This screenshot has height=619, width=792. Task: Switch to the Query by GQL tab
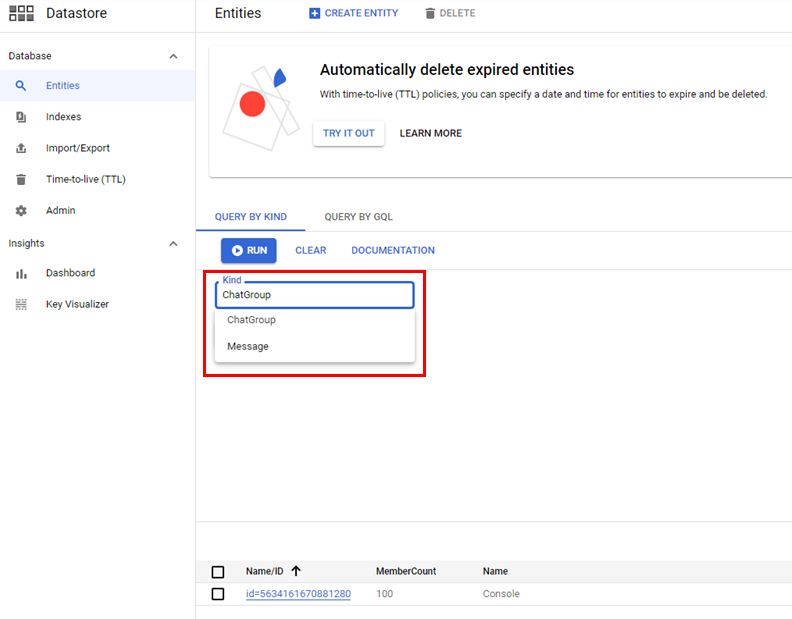click(x=359, y=217)
